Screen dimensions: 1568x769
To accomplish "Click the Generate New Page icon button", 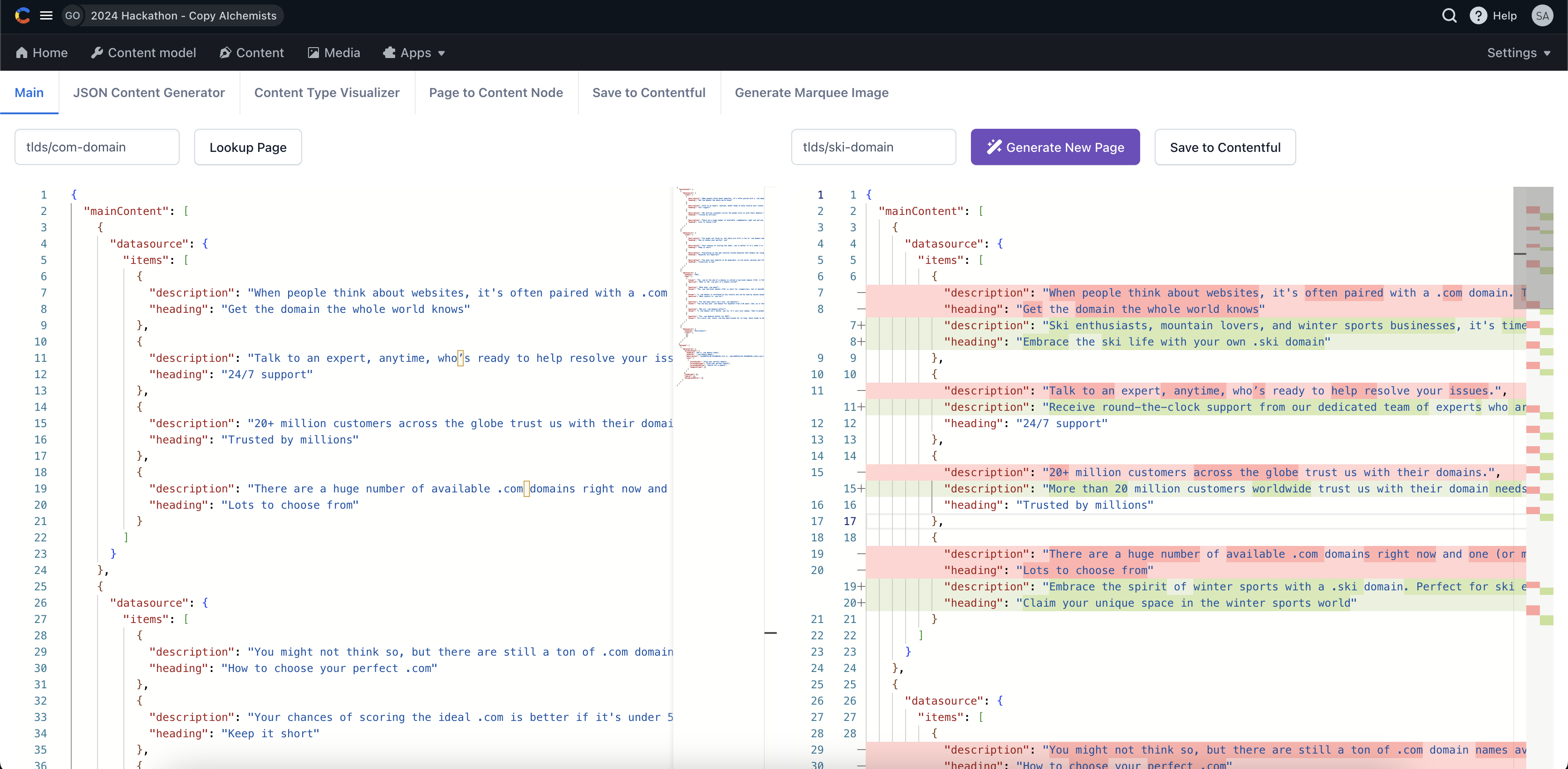I will coord(994,147).
